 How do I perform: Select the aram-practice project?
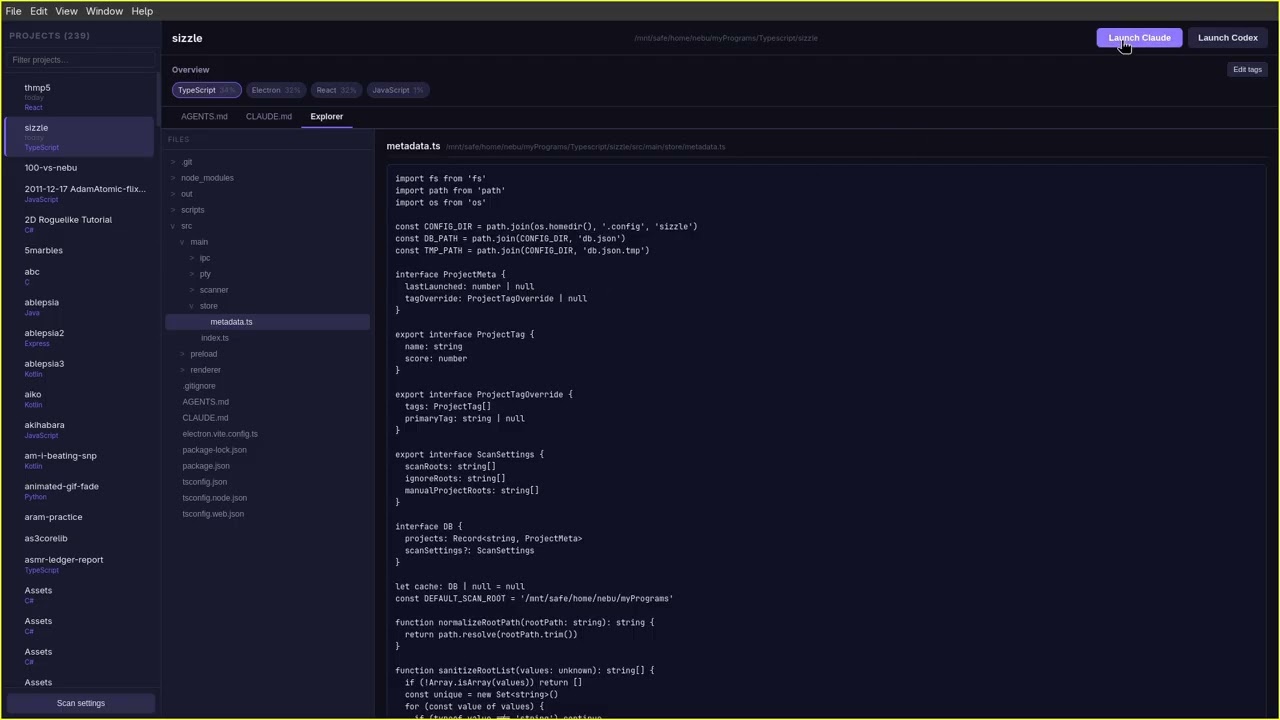pos(80,517)
